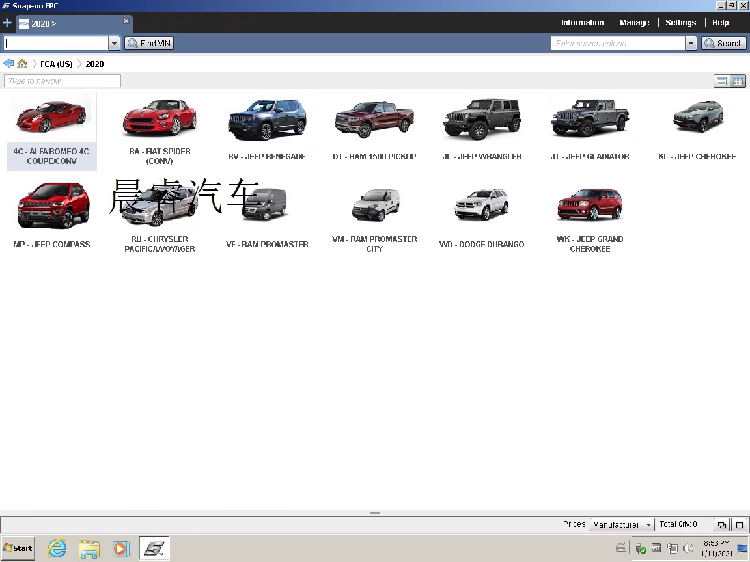Go to the home icon in breadcrumb
Image resolution: width=750 pixels, height=562 pixels.
22,64
